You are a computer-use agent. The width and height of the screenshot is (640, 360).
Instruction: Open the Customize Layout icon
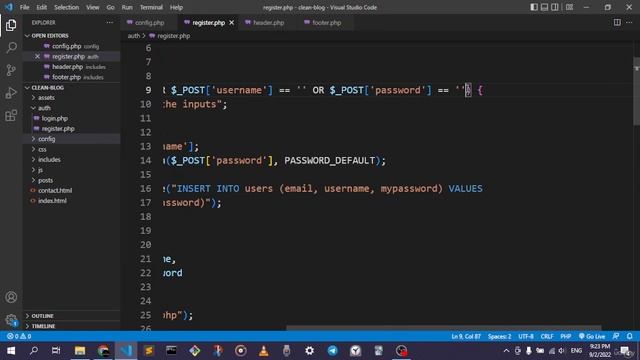(569, 7)
